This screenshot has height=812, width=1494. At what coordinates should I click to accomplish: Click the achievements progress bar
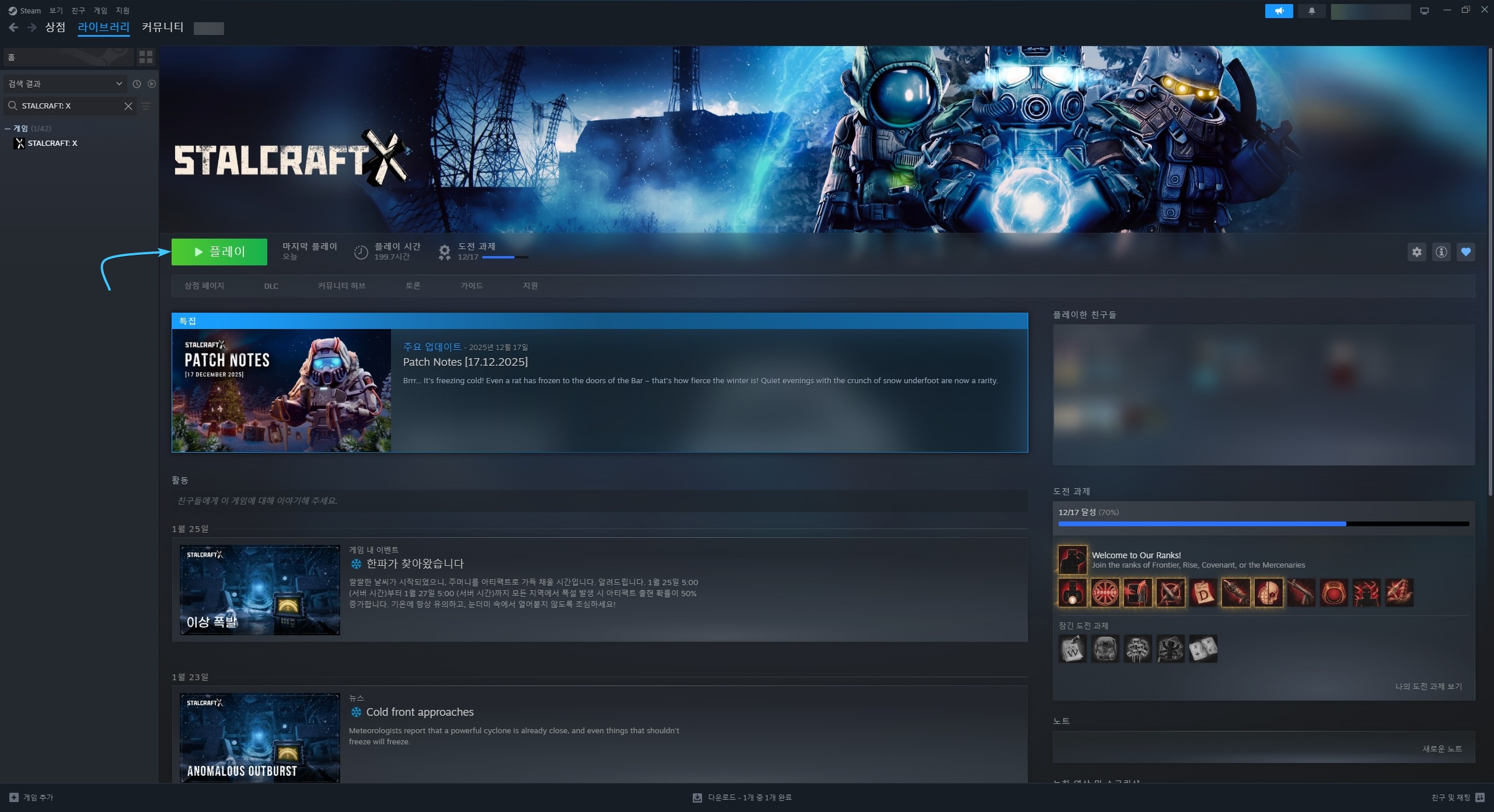[x=1263, y=524]
